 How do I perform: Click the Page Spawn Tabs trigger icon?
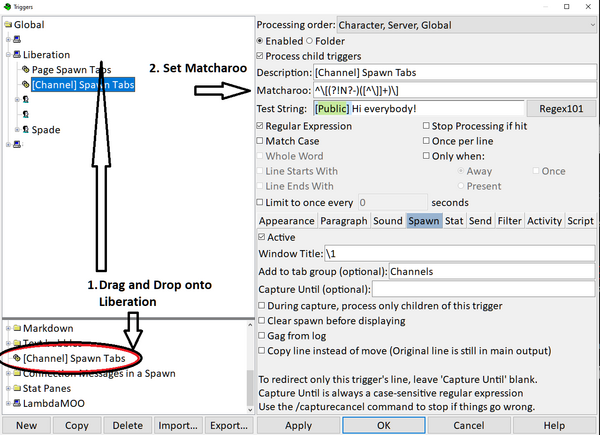[x=25, y=70]
